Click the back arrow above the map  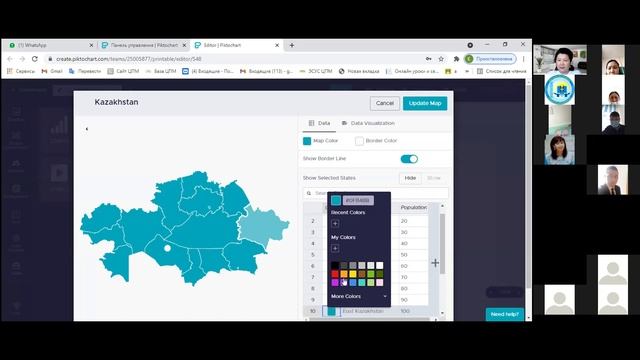coord(87,129)
